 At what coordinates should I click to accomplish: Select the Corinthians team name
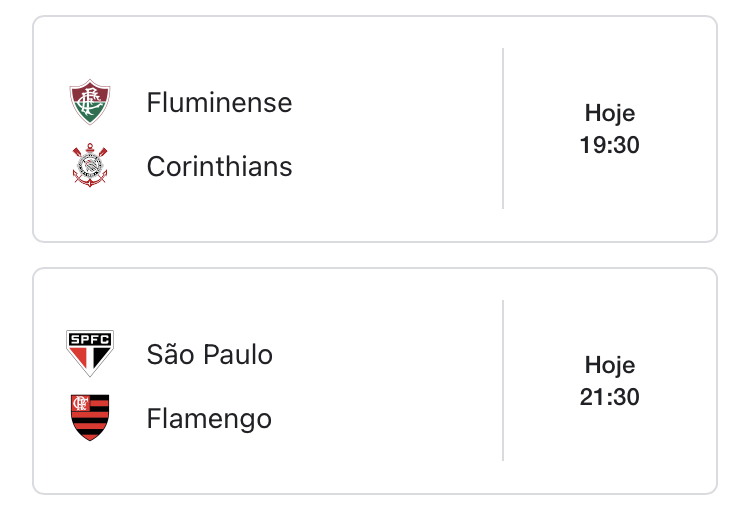(219, 167)
